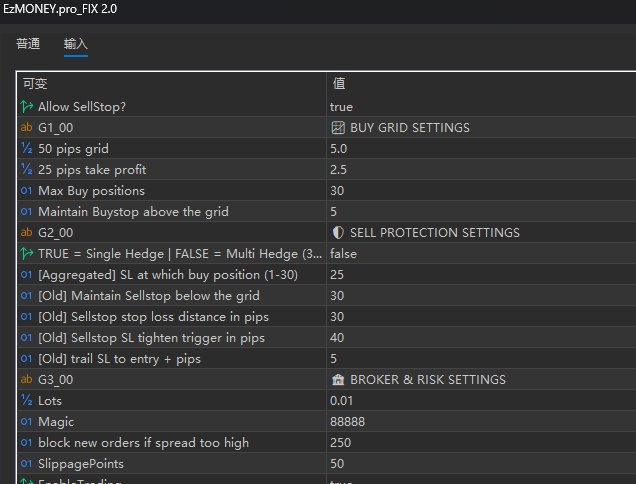Image resolution: width=636 pixels, height=484 pixels.
Task: Click the shield icon in SELL PROTECTION SETTINGS
Action: point(338,233)
